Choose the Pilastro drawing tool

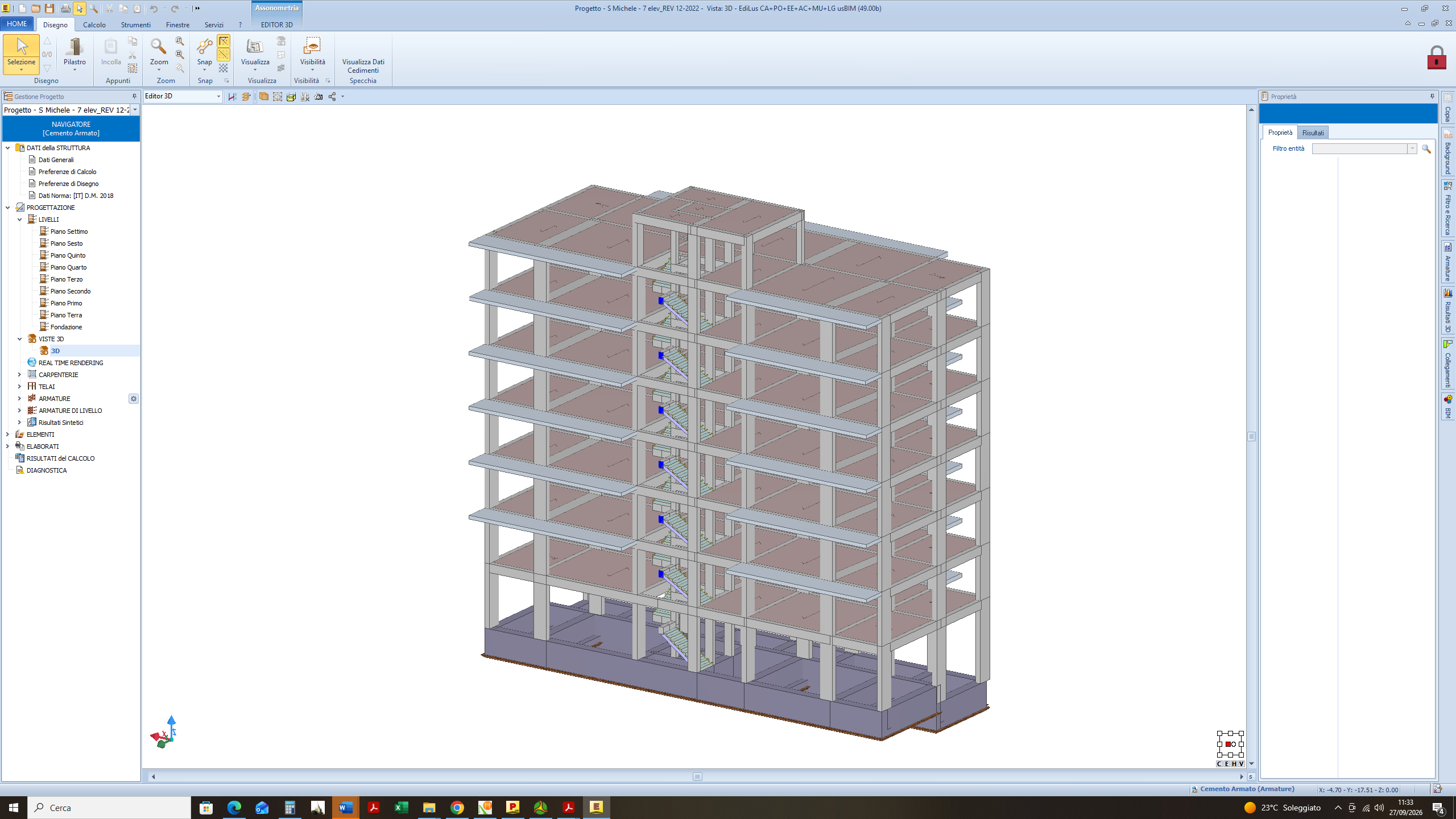click(75, 54)
